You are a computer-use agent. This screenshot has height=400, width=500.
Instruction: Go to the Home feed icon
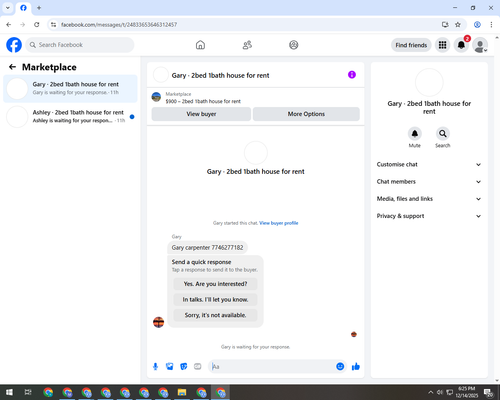click(x=200, y=45)
